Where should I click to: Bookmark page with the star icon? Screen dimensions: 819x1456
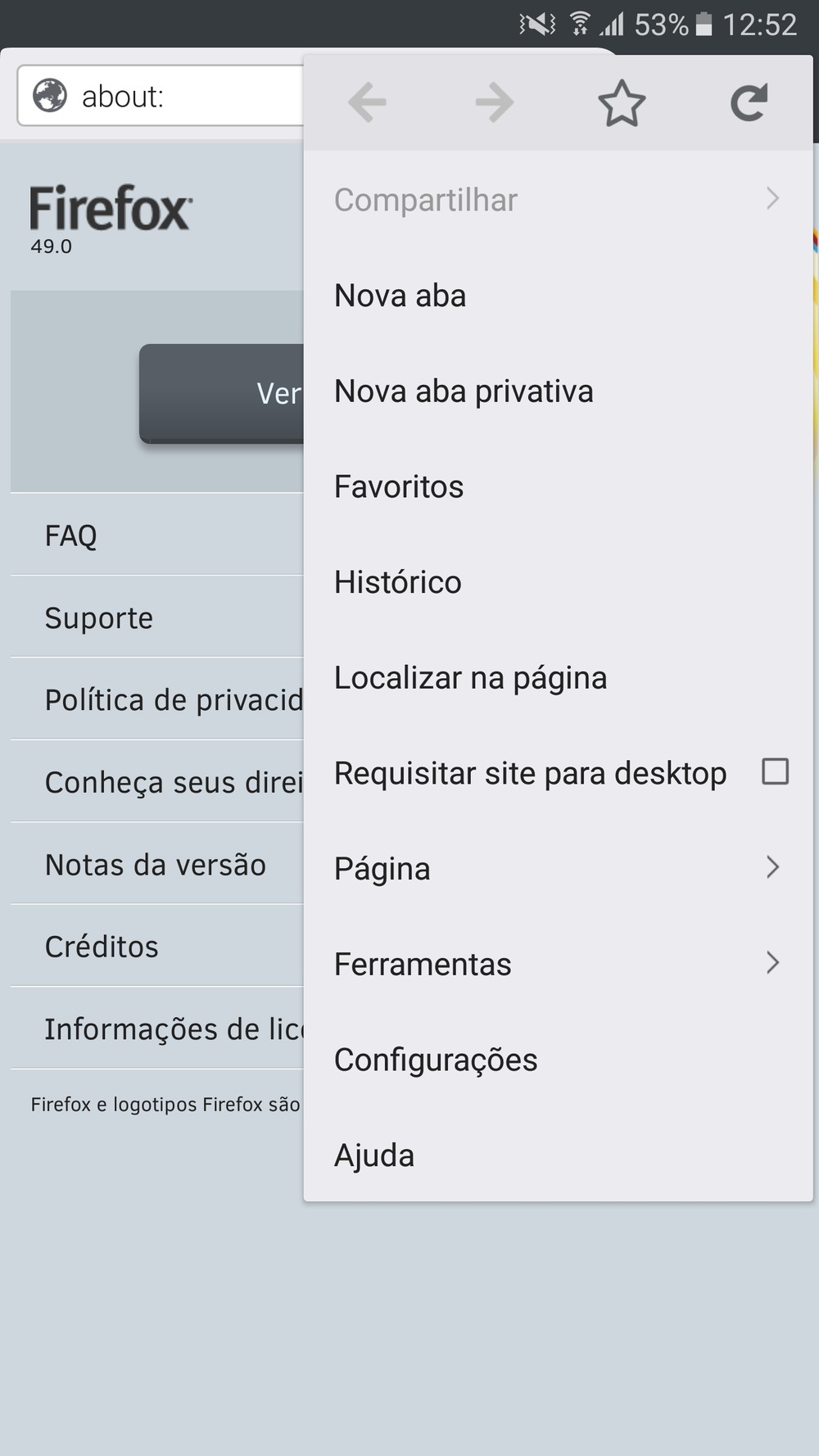622,102
